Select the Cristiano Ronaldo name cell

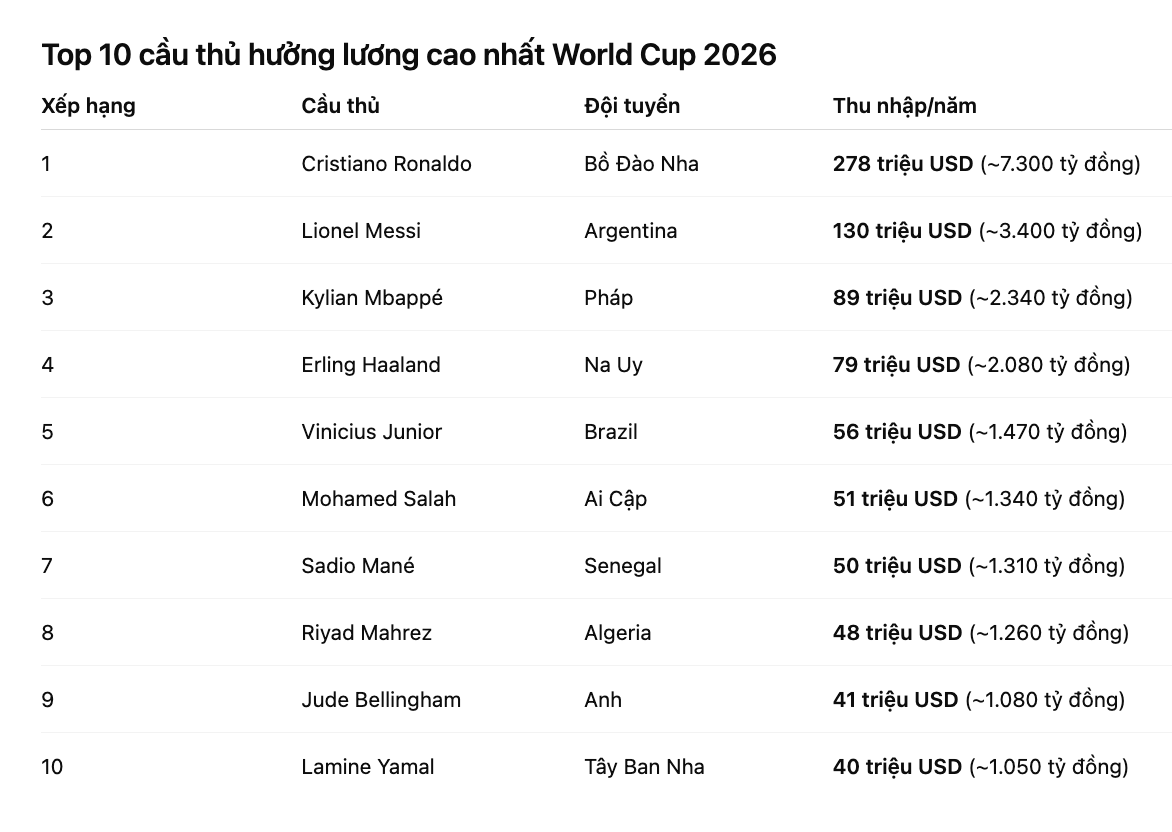point(386,164)
